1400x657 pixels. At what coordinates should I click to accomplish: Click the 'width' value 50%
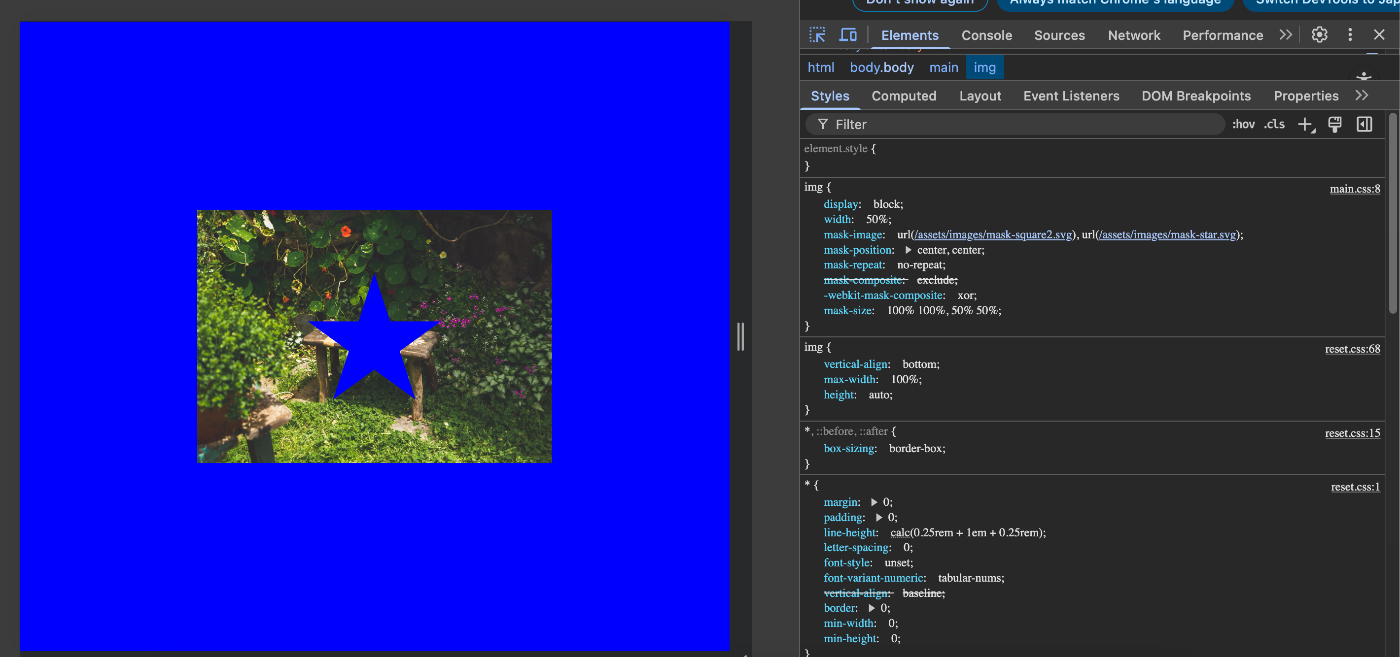click(x=879, y=219)
